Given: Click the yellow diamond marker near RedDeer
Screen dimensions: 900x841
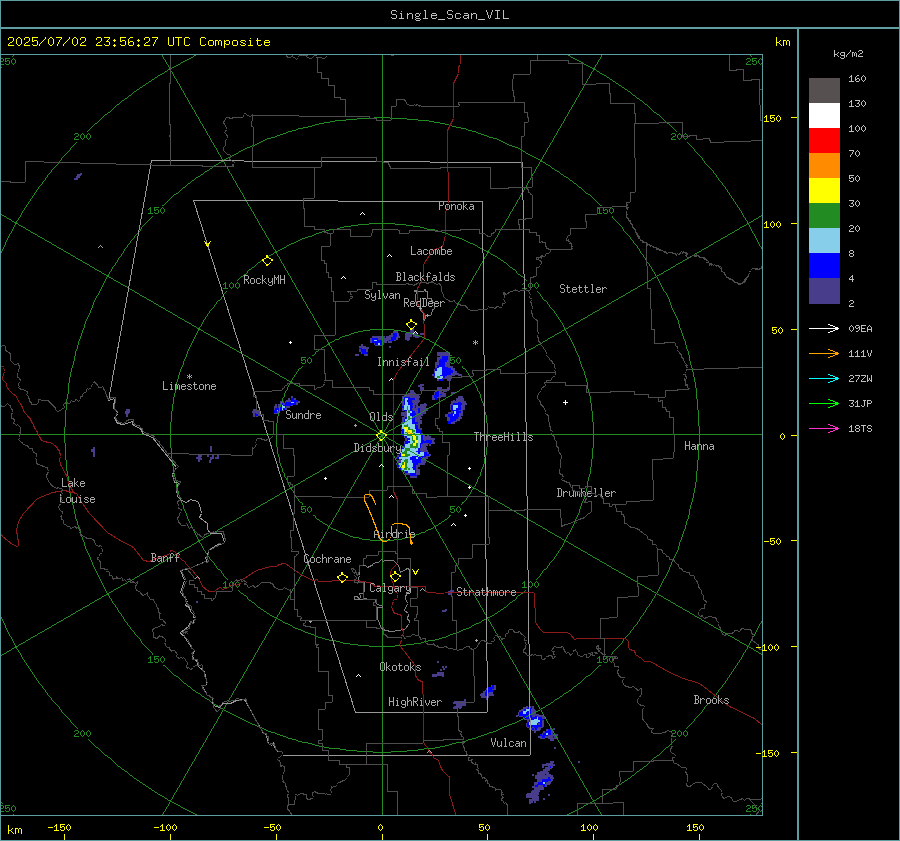Looking at the screenshot, I should pyautogui.click(x=411, y=325).
